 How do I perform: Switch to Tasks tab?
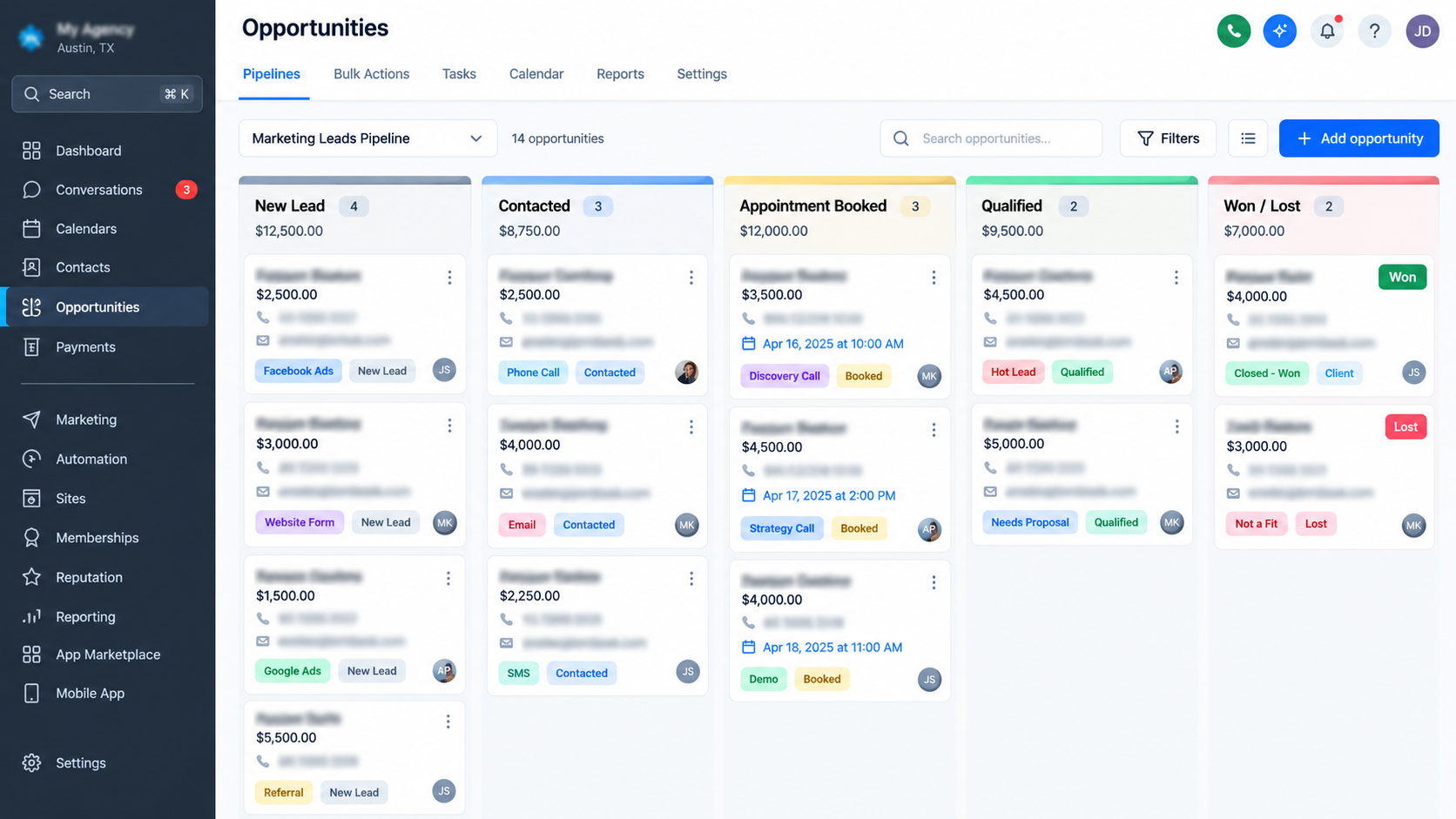point(459,74)
